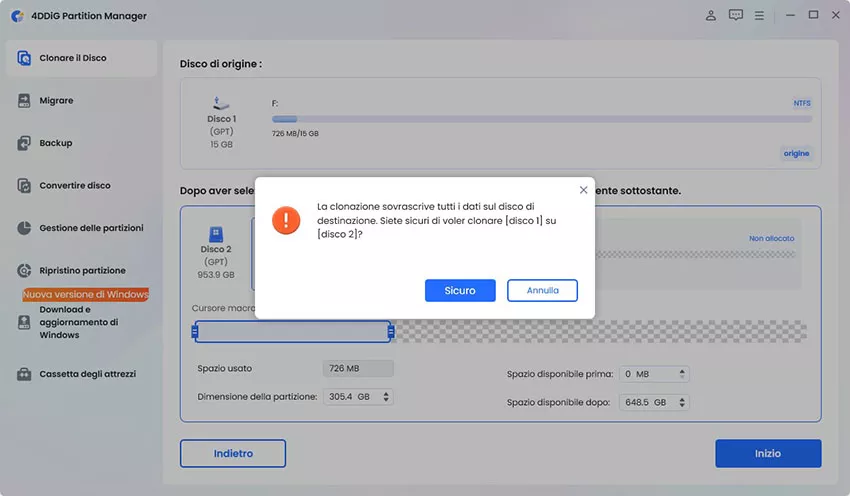
Task: Open the Cassetta degli attrezzi toolbox icon
Action: (25, 374)
